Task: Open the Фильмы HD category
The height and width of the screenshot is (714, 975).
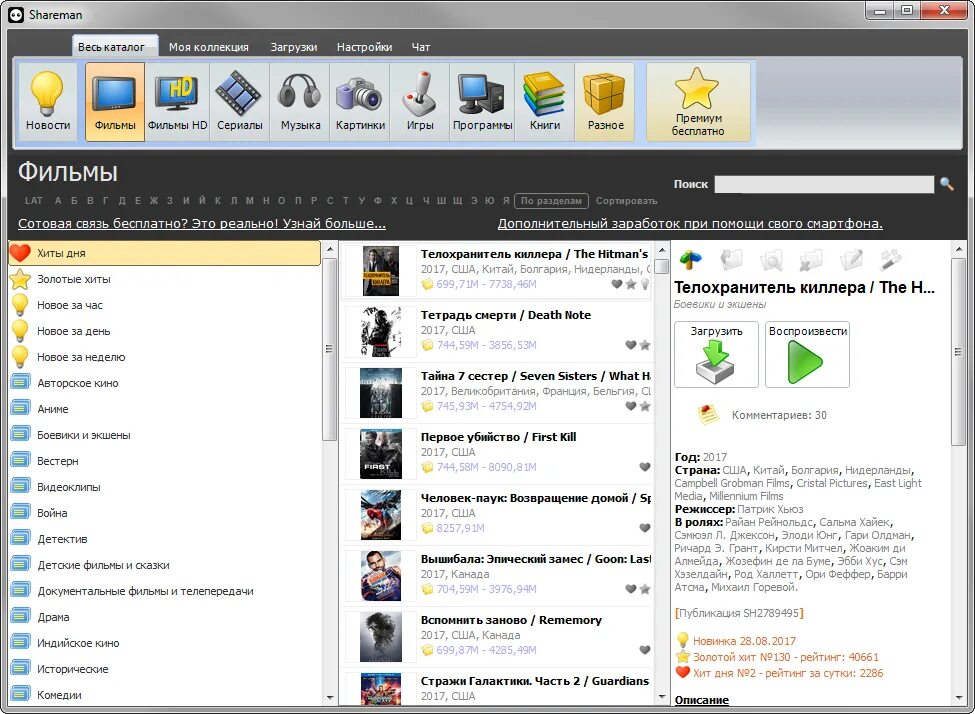Action: tap(177, 101)
